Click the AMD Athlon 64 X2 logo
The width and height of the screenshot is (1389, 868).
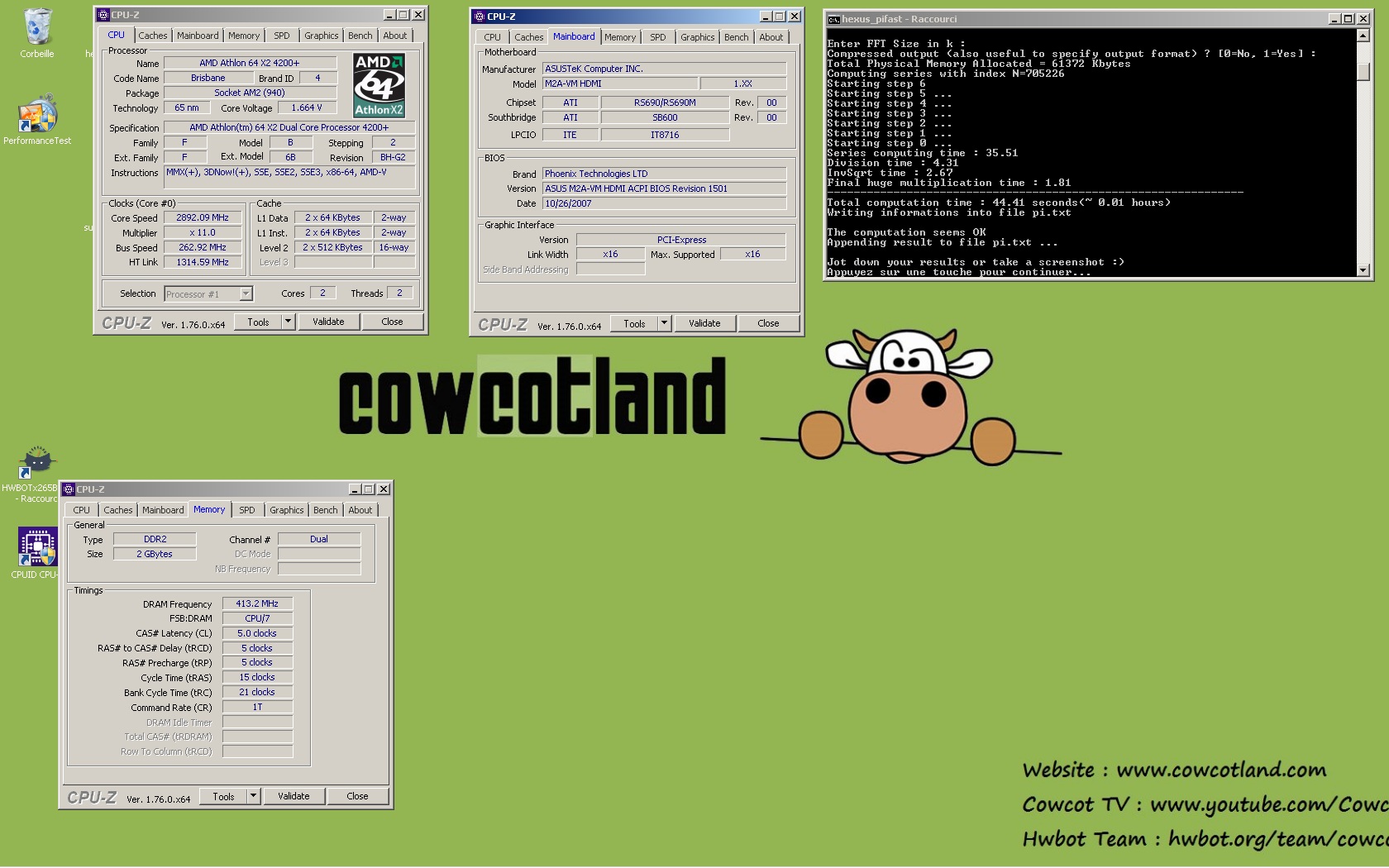coord(379,85)
